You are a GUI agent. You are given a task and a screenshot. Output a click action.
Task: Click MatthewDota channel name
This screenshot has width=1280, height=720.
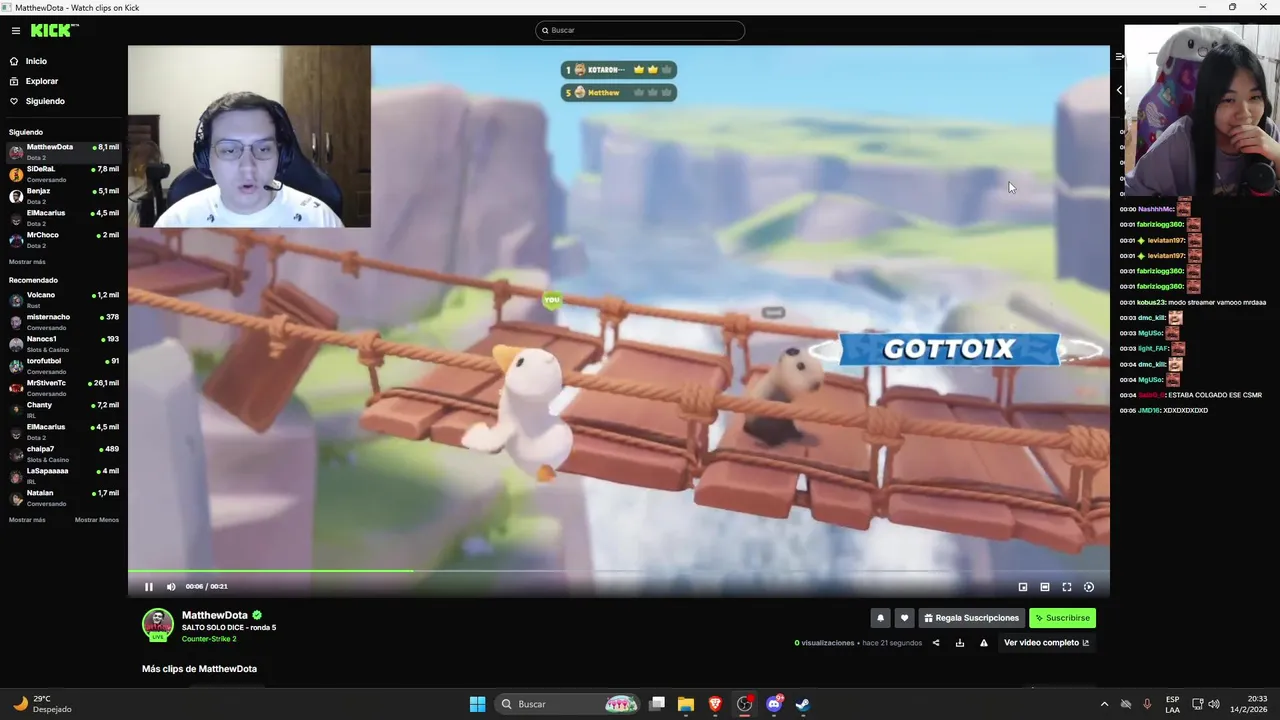(215, 615)
